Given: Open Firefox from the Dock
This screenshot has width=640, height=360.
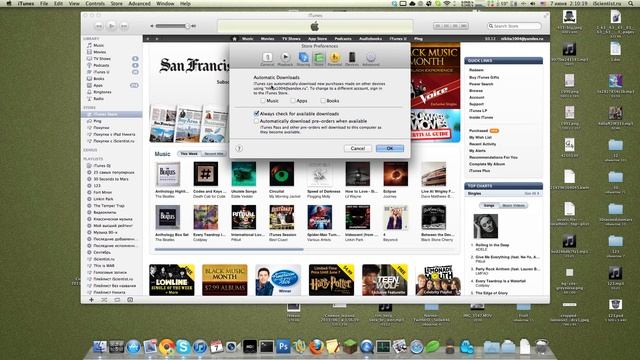Looking at the screenshot, I should (316, 347).
